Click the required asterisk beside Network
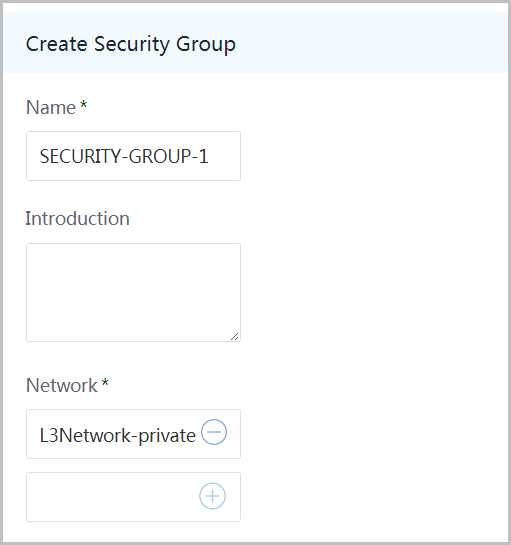This screenshot has width=511, height=545. pos(105,383)
